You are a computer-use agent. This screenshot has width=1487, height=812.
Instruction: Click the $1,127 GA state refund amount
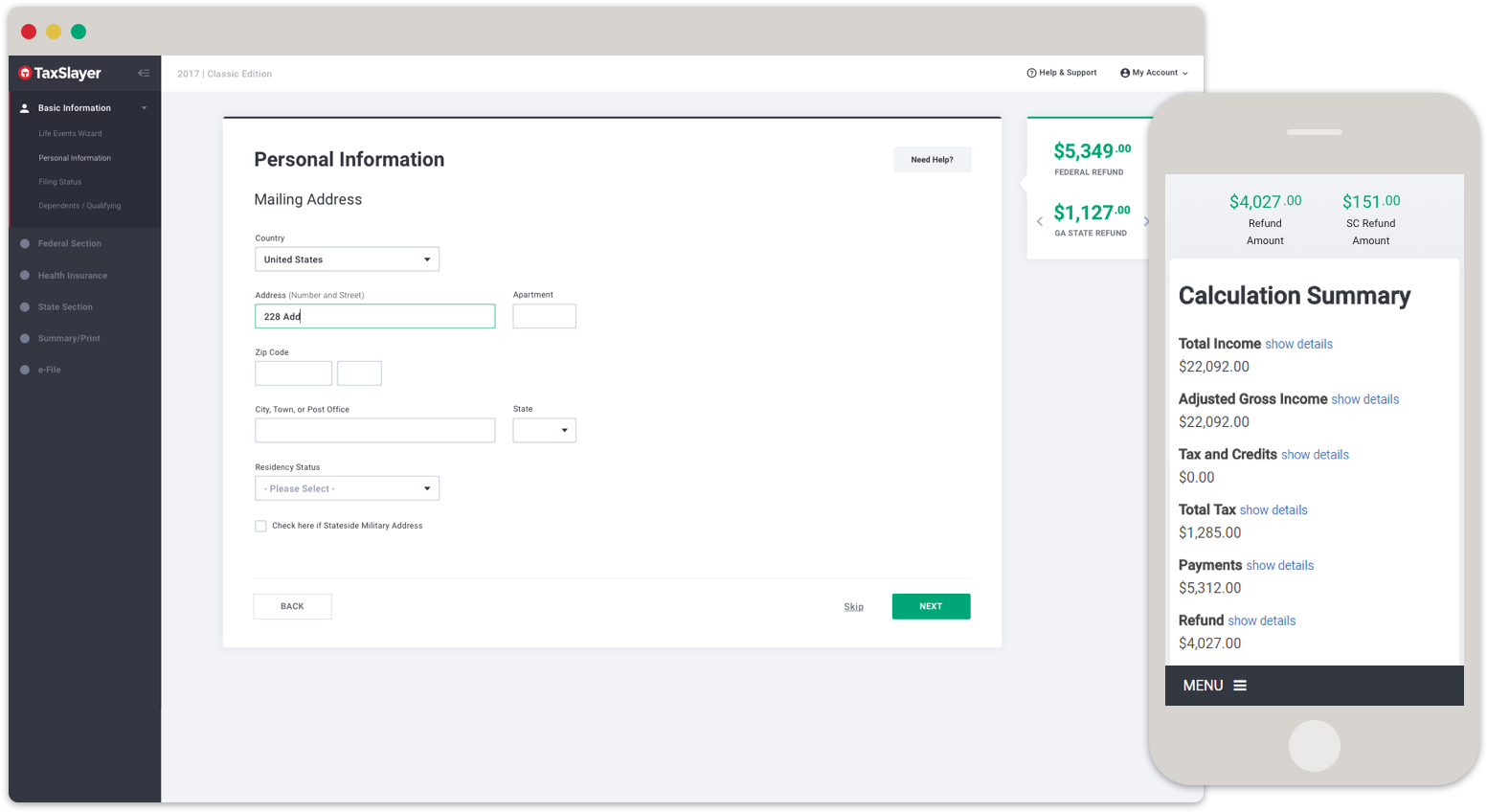(x=1092, y=213)
